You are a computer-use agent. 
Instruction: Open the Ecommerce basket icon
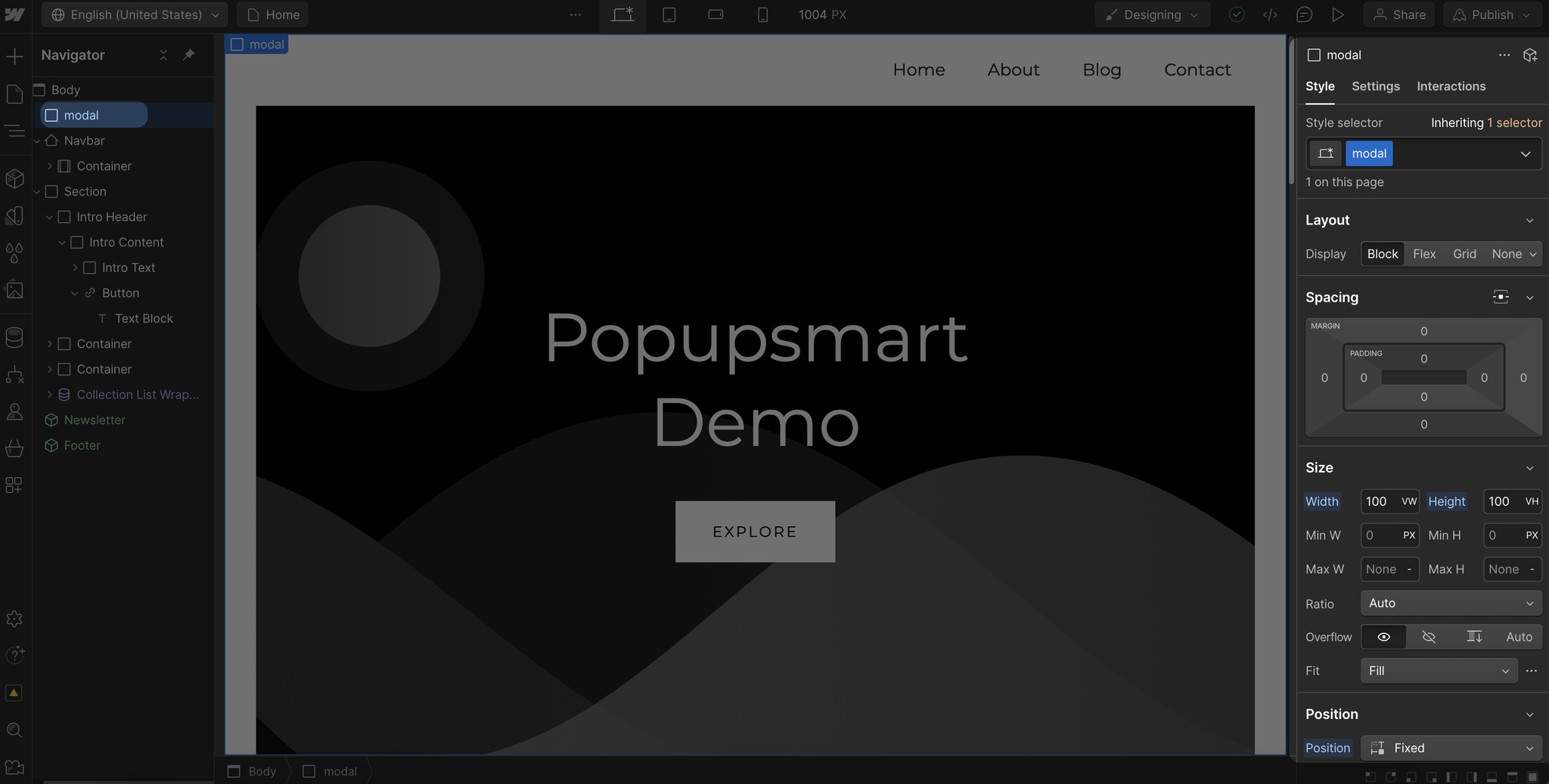tap(14, 448)
